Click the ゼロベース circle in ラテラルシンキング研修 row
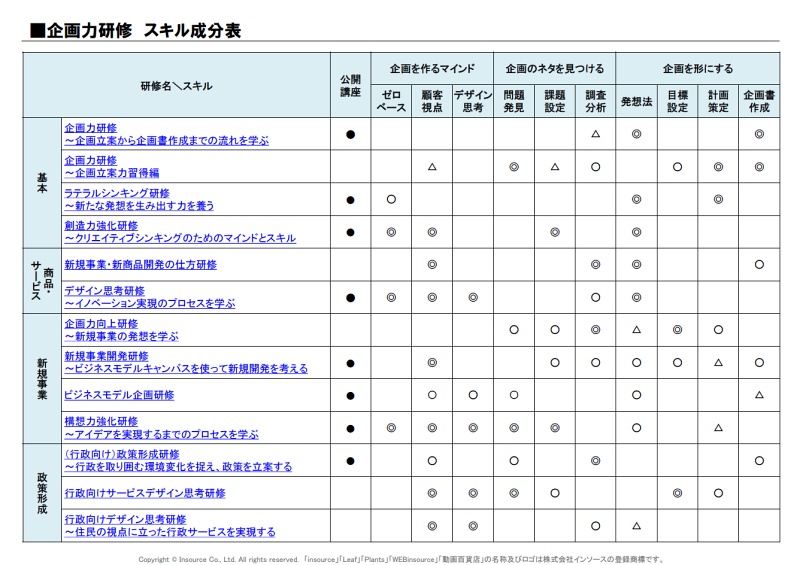The image size is (800, 565). tap(391, 200)
